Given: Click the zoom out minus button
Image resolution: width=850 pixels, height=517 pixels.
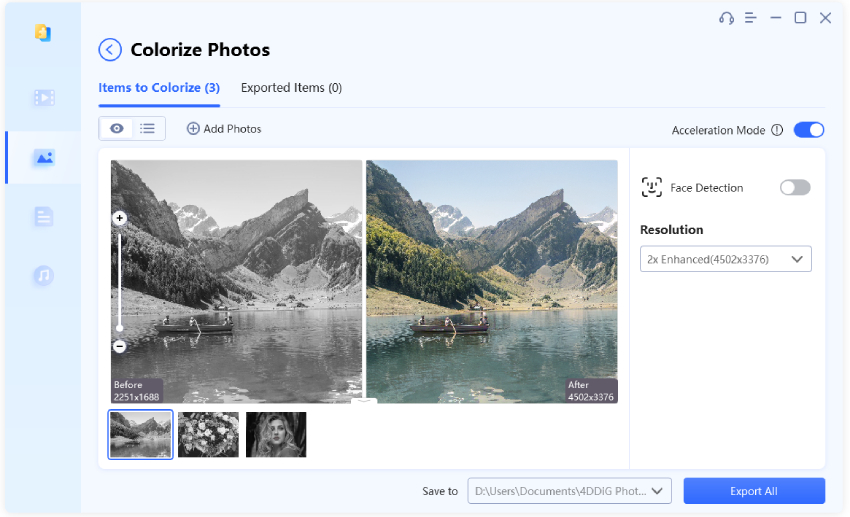Looking at the screenshot, I should coord(119,346).
